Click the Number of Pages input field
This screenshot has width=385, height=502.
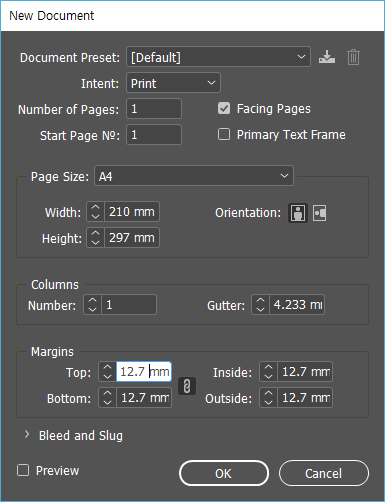(154, 109)
